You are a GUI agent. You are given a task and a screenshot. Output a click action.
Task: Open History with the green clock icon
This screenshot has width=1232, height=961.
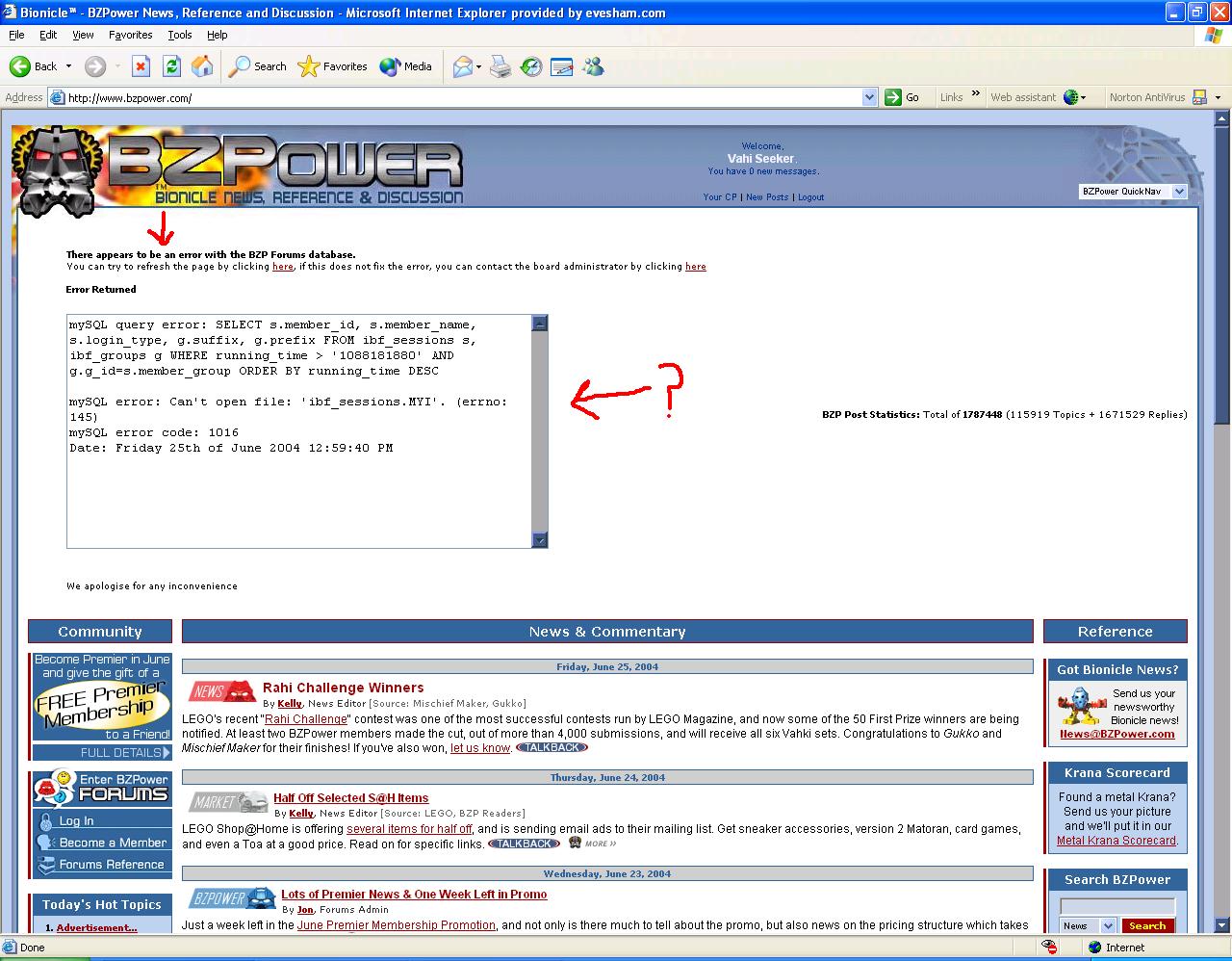click(531, 66)
